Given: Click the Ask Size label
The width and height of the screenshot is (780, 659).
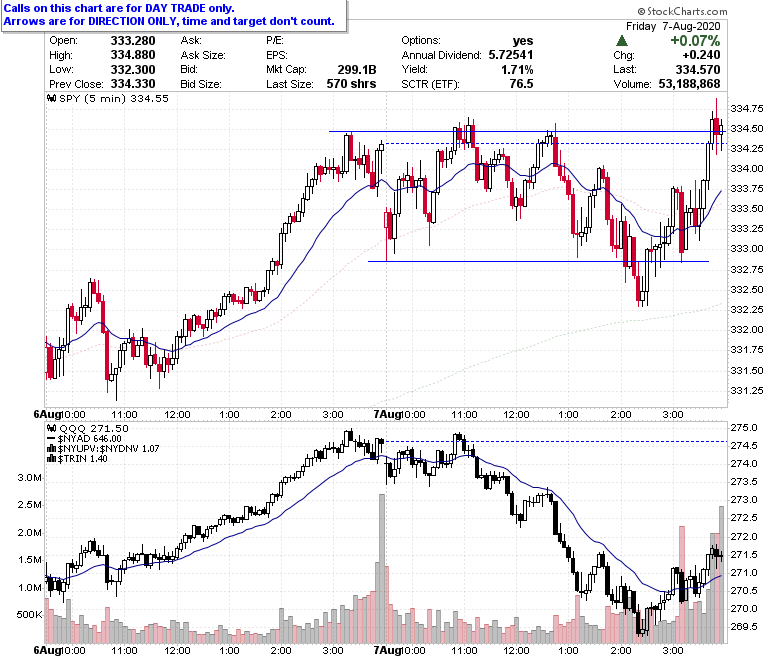Looking at the screenshot, I should click(x=203, y=55).
